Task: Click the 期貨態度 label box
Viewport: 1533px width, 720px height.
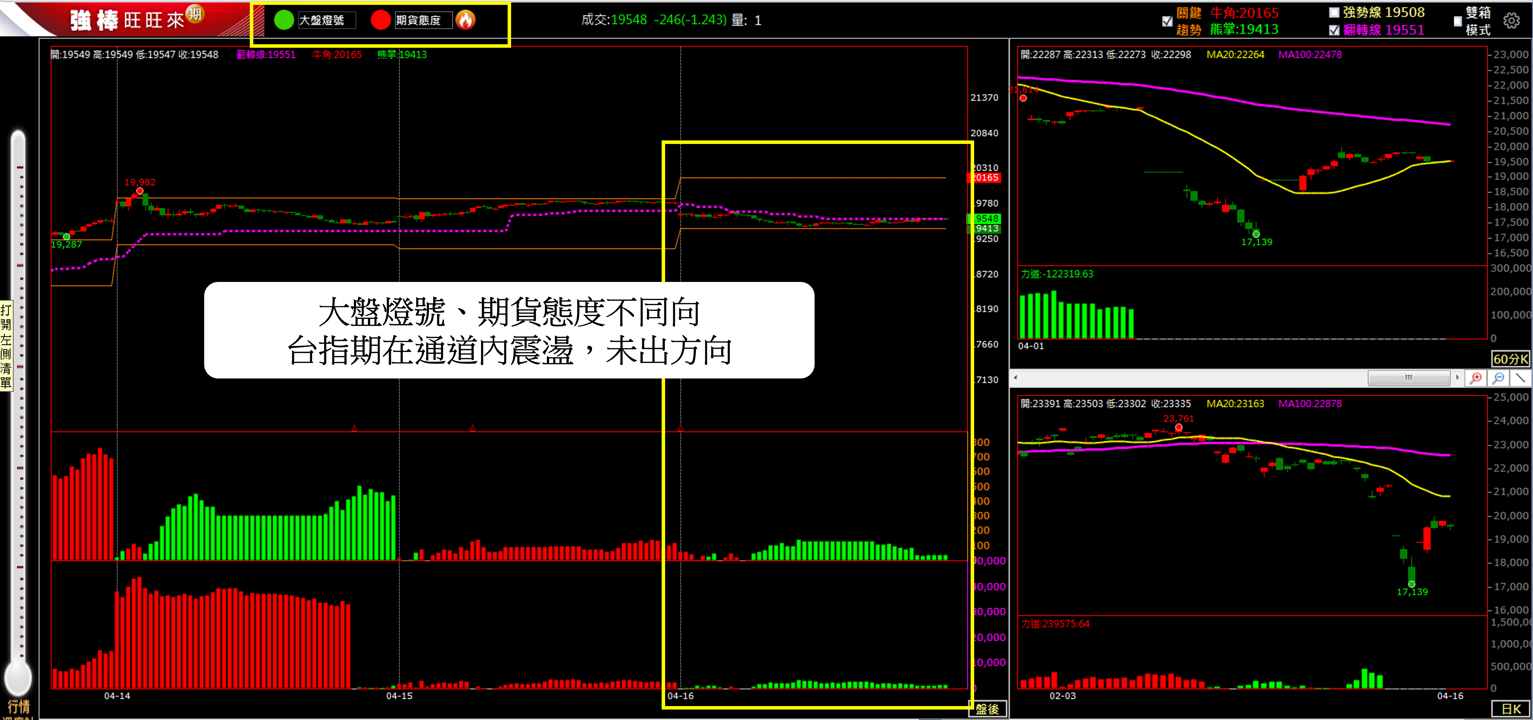Action: pos(423,20)
